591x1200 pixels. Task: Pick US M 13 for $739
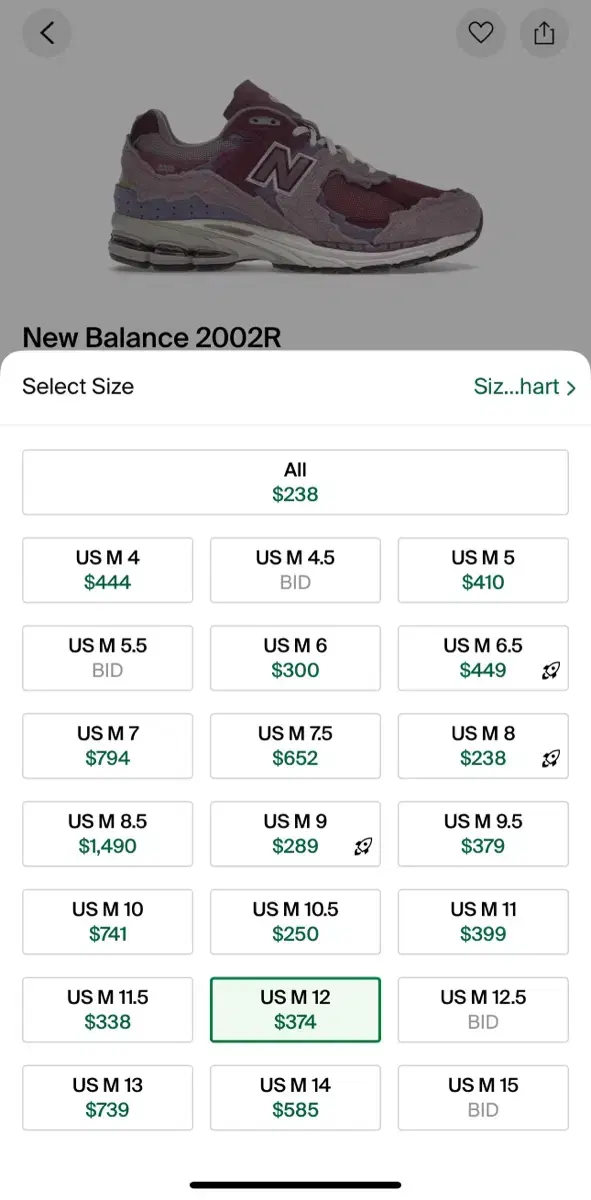coord(107,1098)
